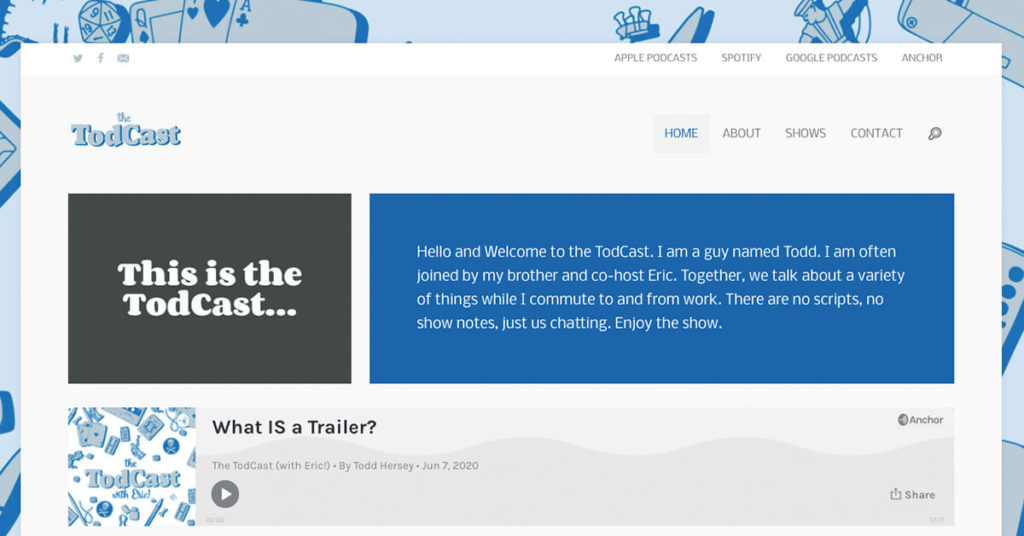Open the Shows menu item

click(x=805, y=133)
